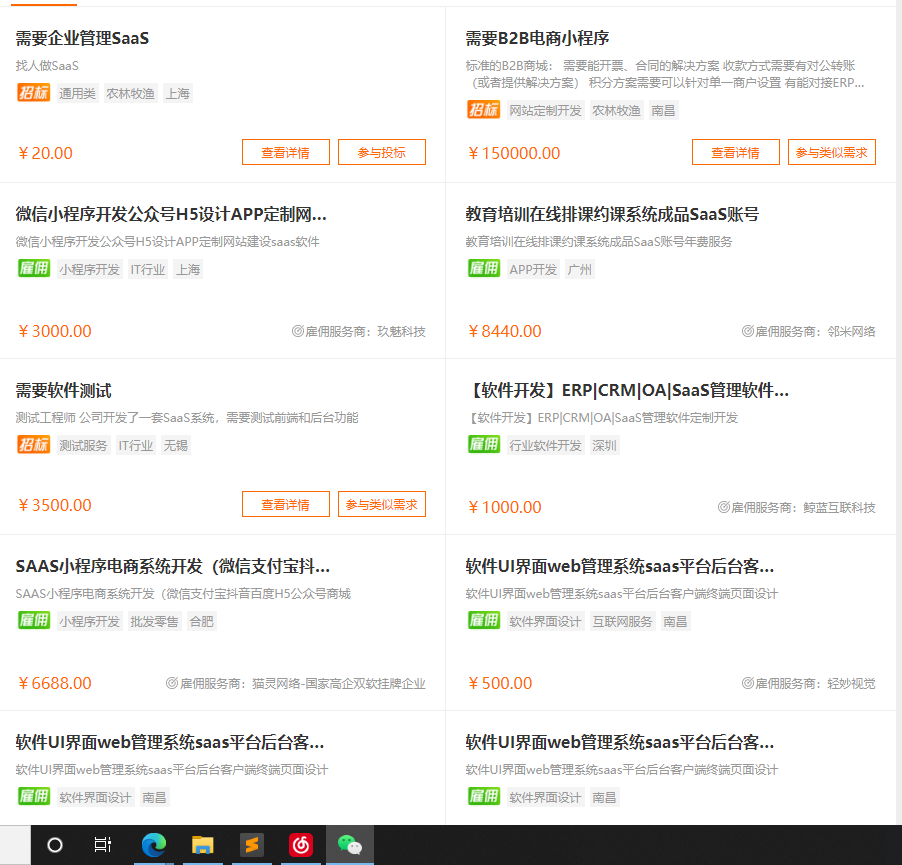Click Windows search circle icon in taskbar
The width and height of the screenshot is (902, 865).
(55, 845)
